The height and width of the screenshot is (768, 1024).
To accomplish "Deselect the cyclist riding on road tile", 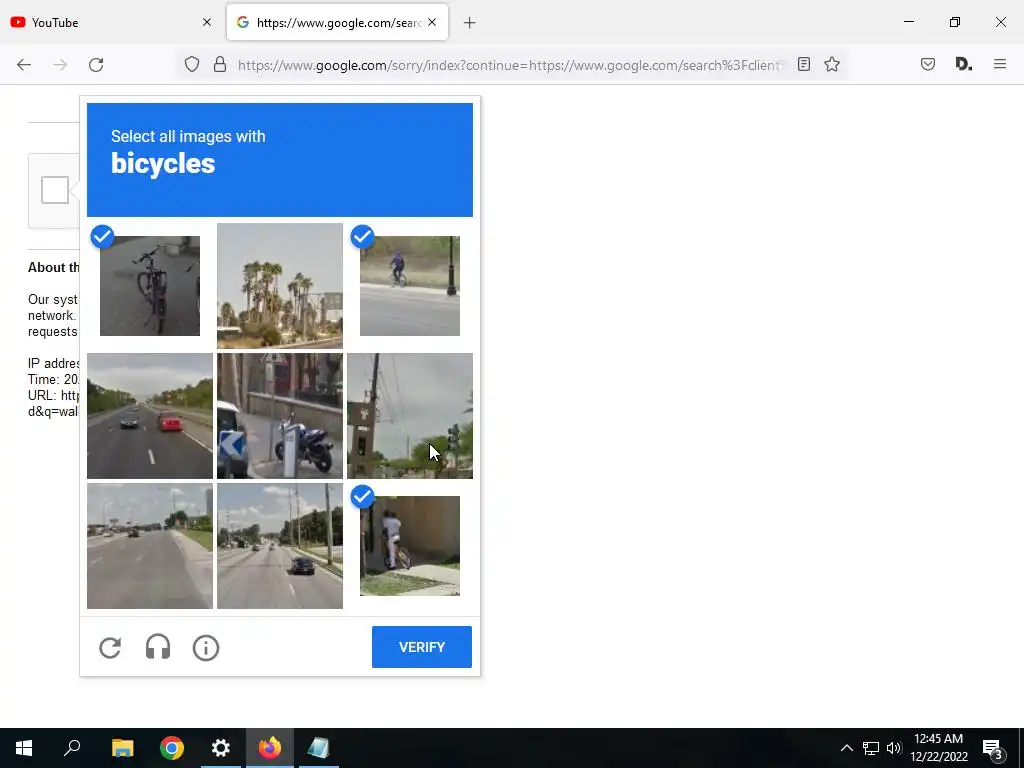I will (409, 286).
